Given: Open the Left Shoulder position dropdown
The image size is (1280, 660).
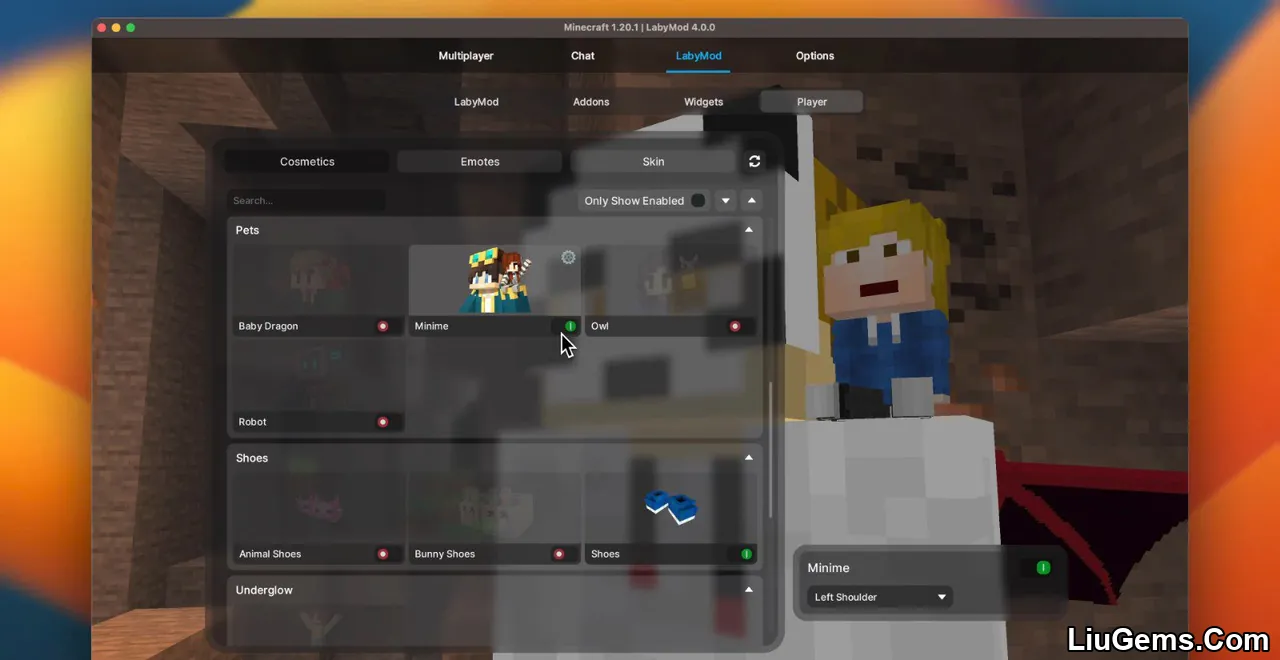Looking at the screenshot, I should pos(880,597).
